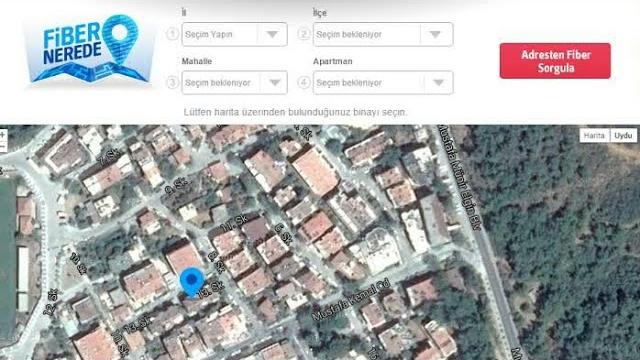Open the İl province dropdown
This screenshot has width=640, height=360.
[x=234, y=34]
